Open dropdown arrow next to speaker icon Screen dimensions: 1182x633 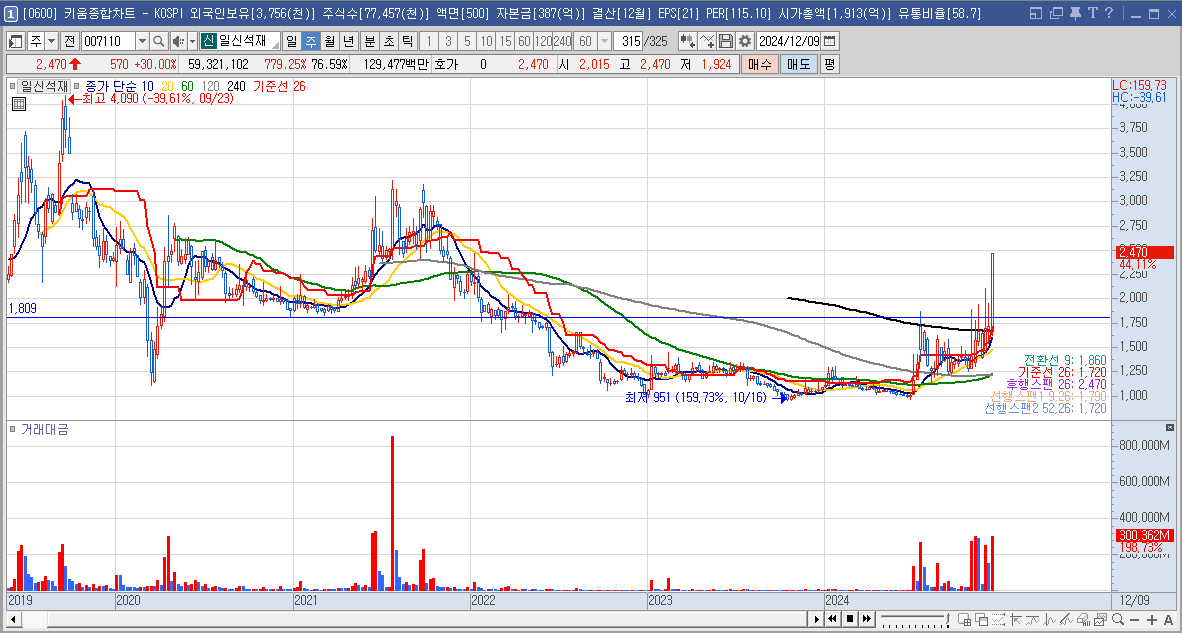coord(192,41)
